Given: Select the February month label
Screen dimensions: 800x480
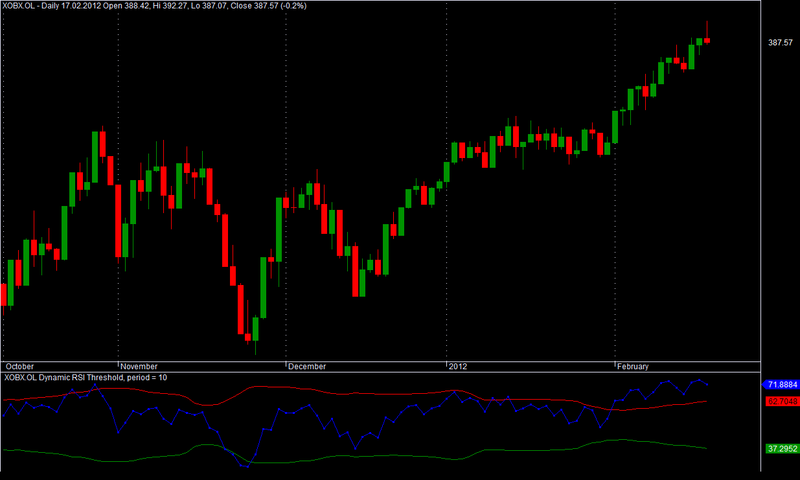Looking at the screenshot, I should pyautogui.click(x=633, y=366).
